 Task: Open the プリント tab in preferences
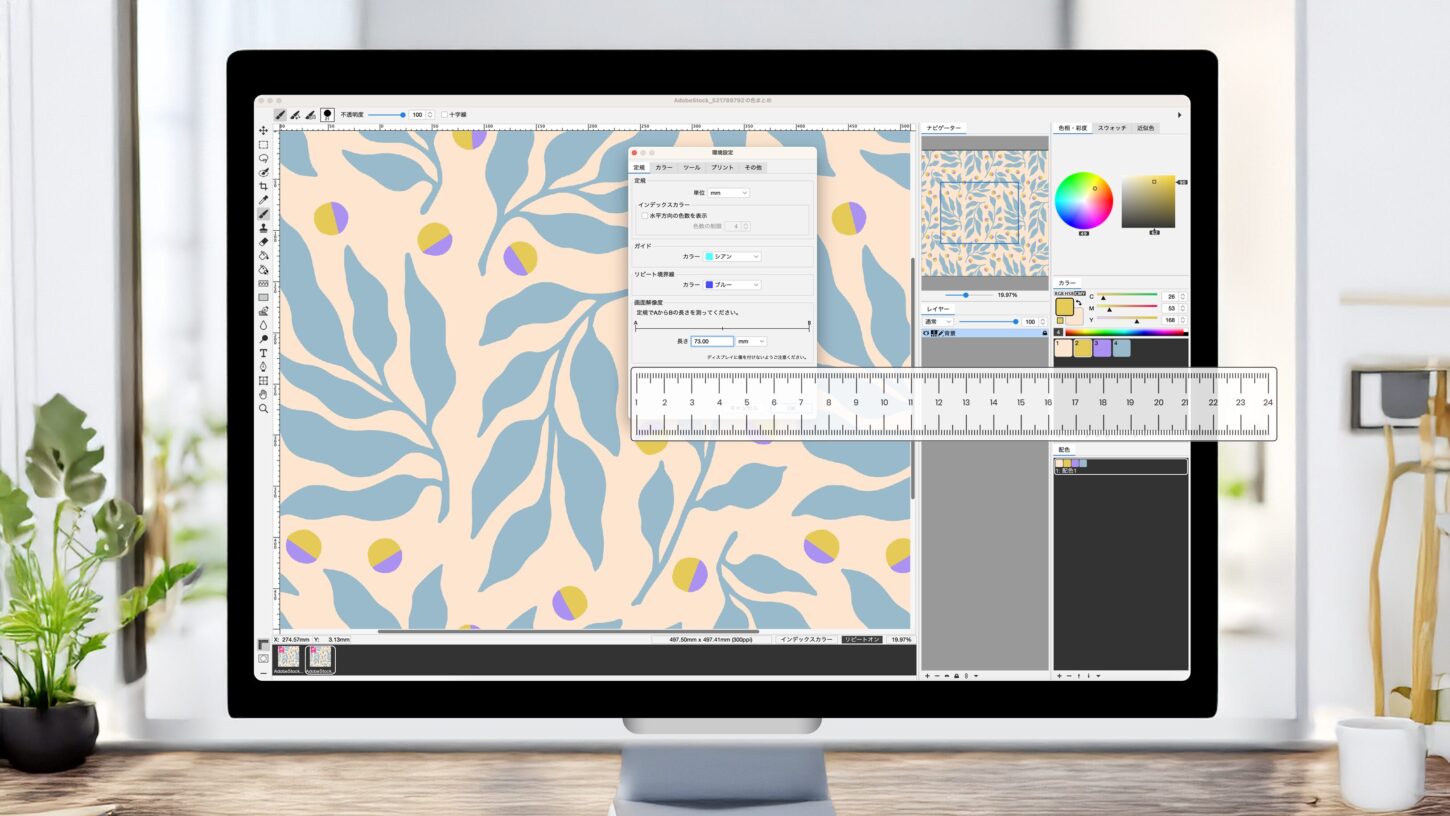[722, 167]
